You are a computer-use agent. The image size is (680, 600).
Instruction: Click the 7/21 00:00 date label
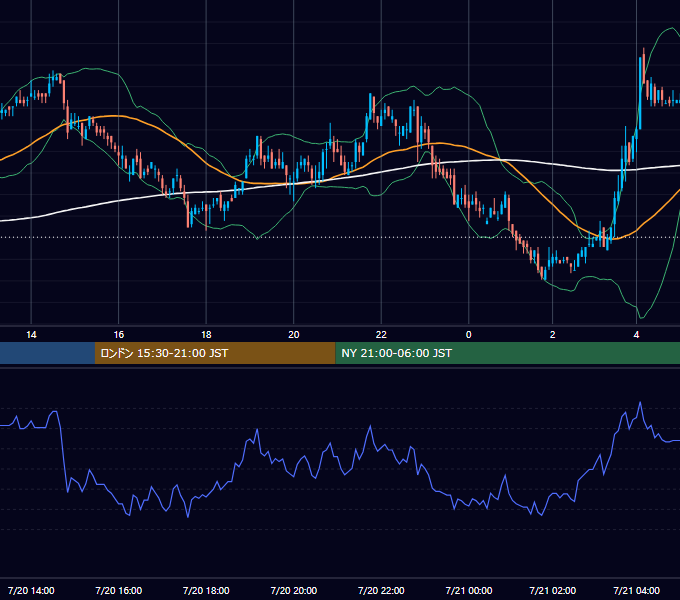click(469, 590)
